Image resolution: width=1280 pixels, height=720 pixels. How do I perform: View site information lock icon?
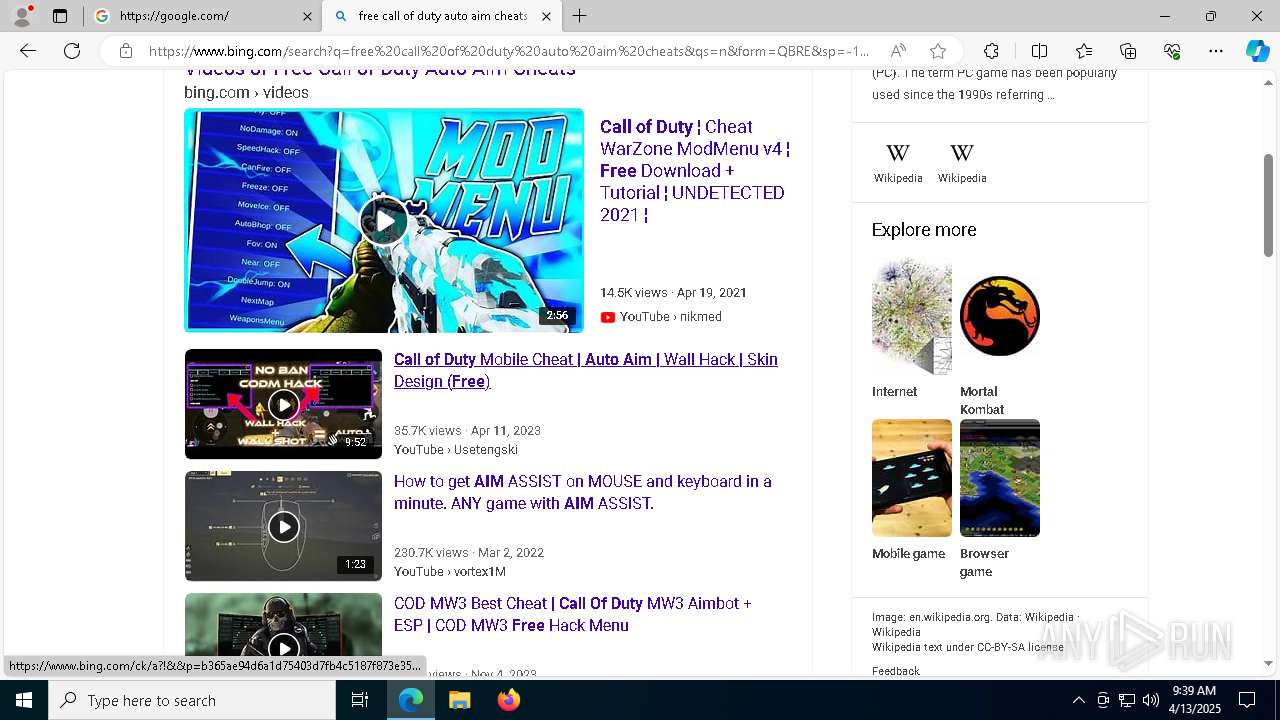click(x=125, y=51)
